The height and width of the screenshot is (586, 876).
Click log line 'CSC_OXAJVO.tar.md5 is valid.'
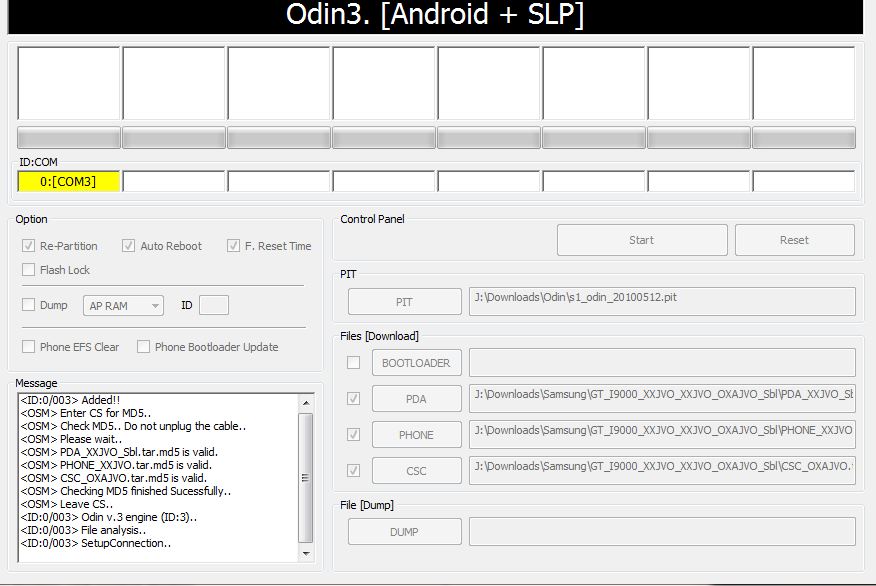(113, 478)
